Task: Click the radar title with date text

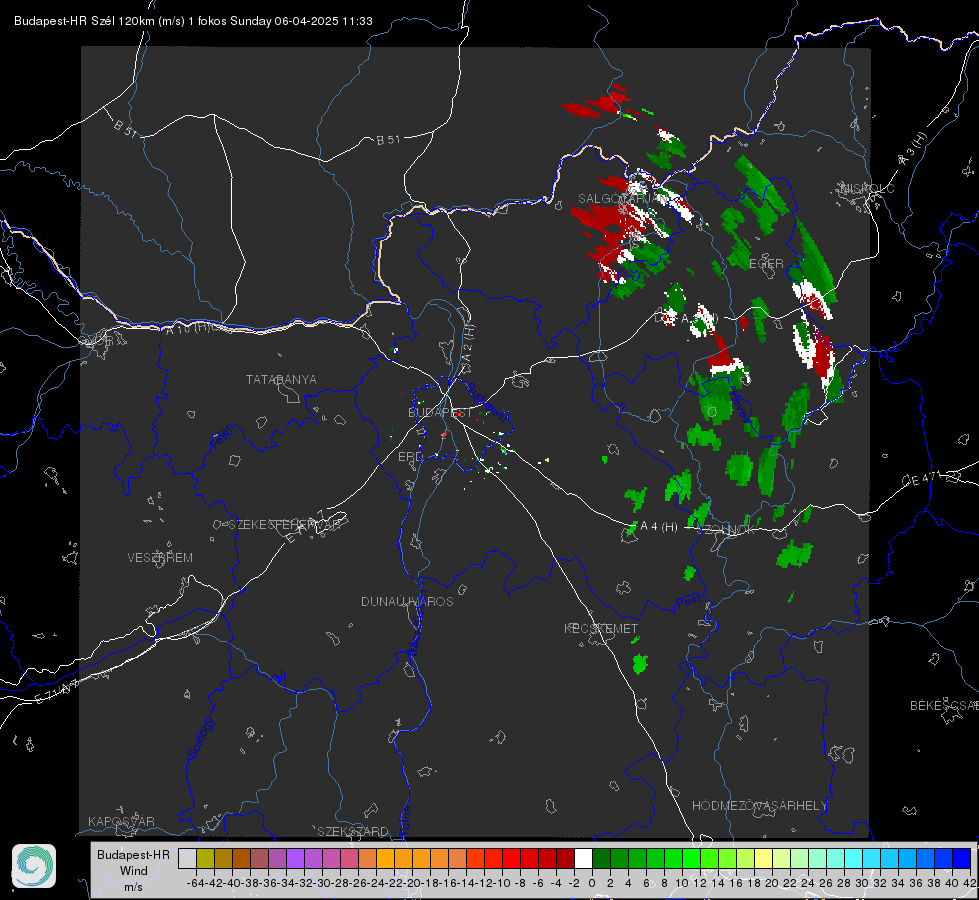Action: (x=194, y=21)
